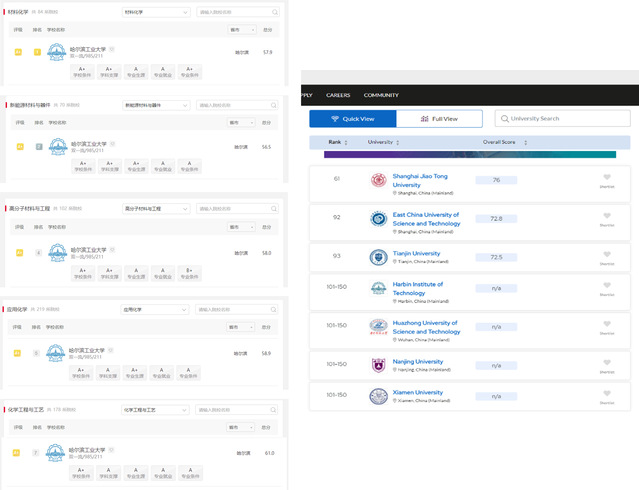The width and height of the screenshot is (639, 490).
Task: Click favorite icon beside 哈尔滨工业大学 in 应用化学 panel
Action: pos(112,349)
